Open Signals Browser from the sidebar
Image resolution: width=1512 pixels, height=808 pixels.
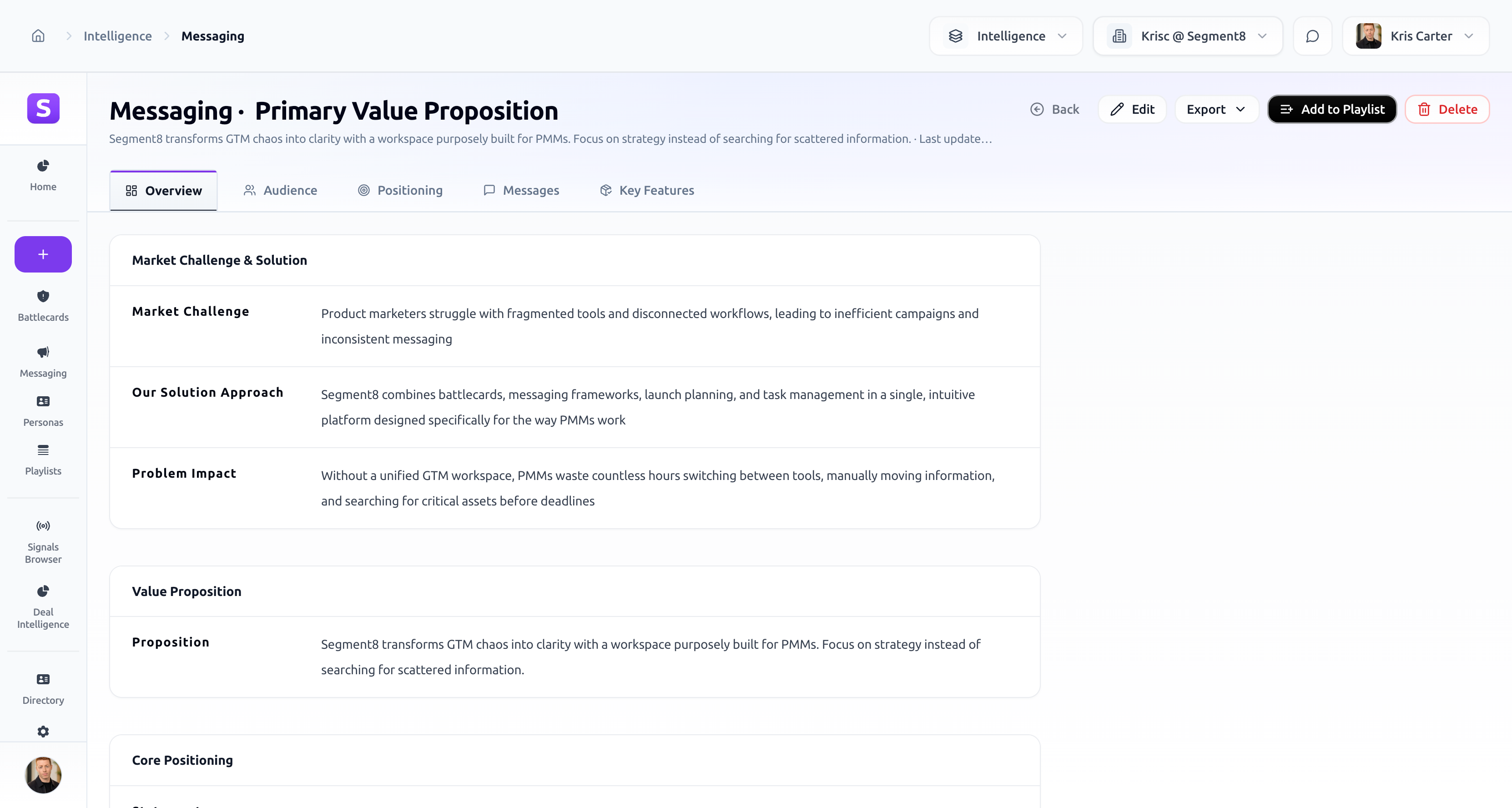pyautogui.click(x=43, y=541)
